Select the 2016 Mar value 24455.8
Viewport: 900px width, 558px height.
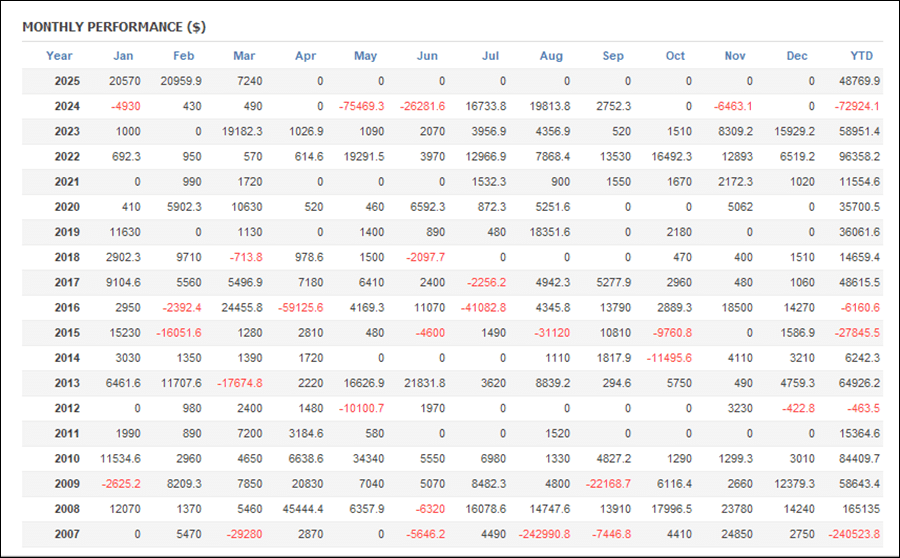pos(242,308)
